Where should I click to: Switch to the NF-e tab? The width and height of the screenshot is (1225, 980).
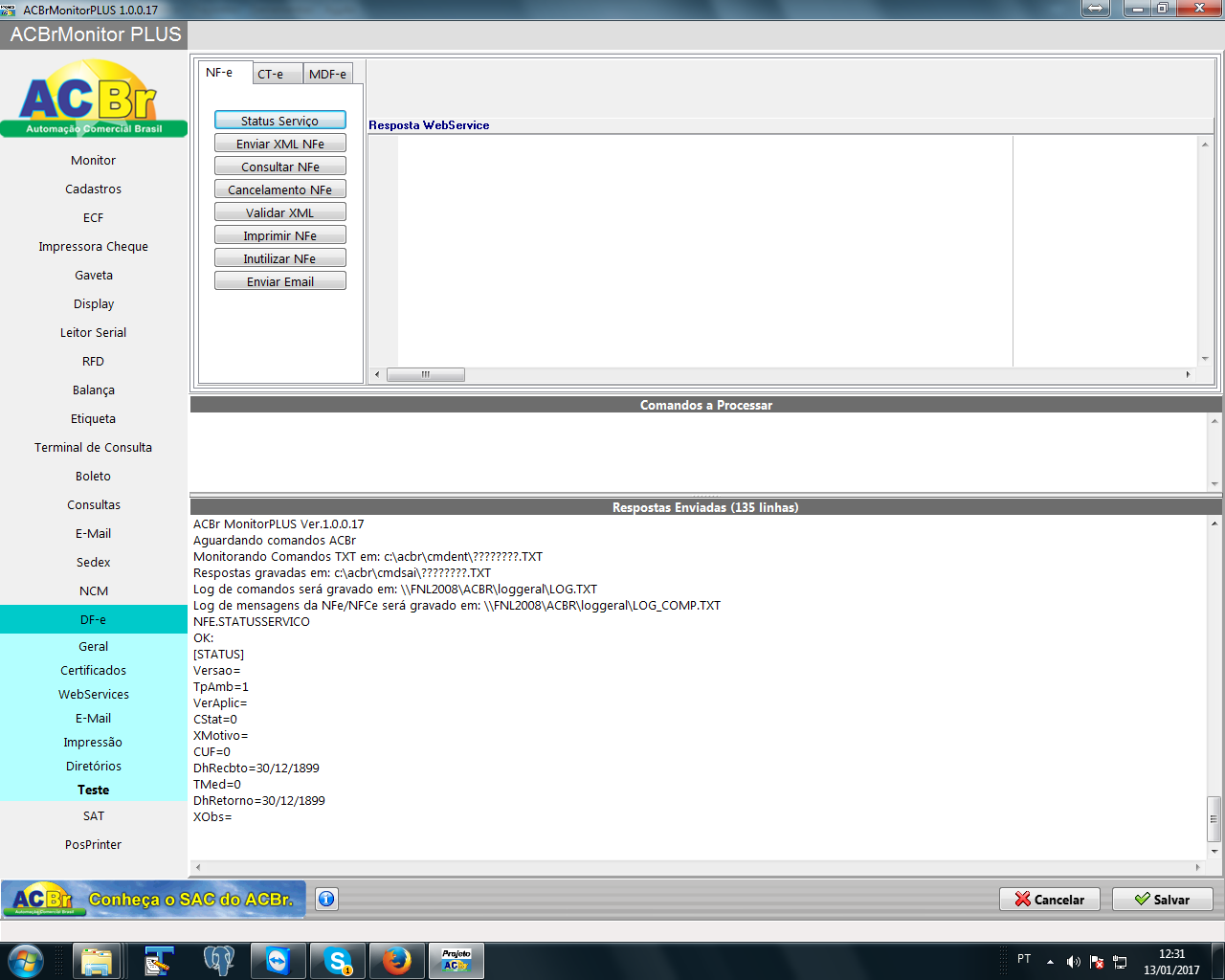pyautogui.click(x=226, y=73)
